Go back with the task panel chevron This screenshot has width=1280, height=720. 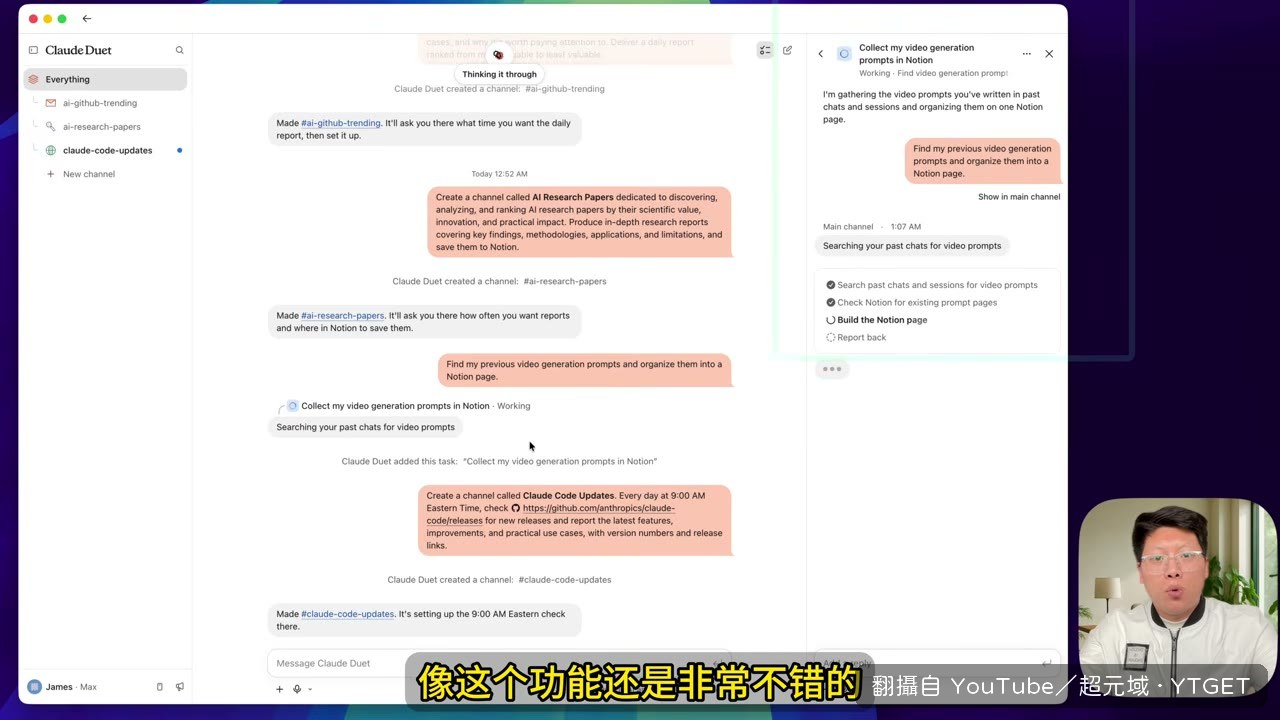[x=821, y=54]
